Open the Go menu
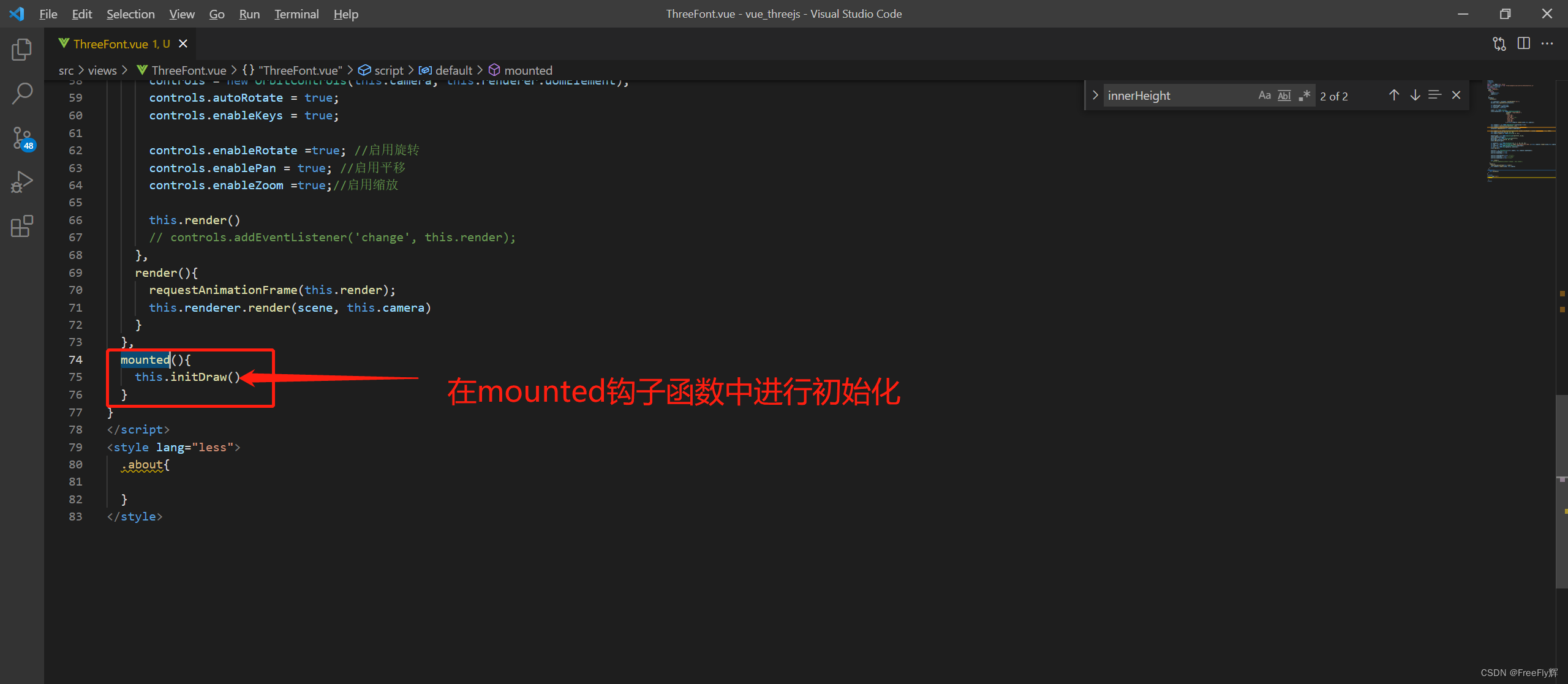Screen dimensions: 1568x684 tap(217, 13)
